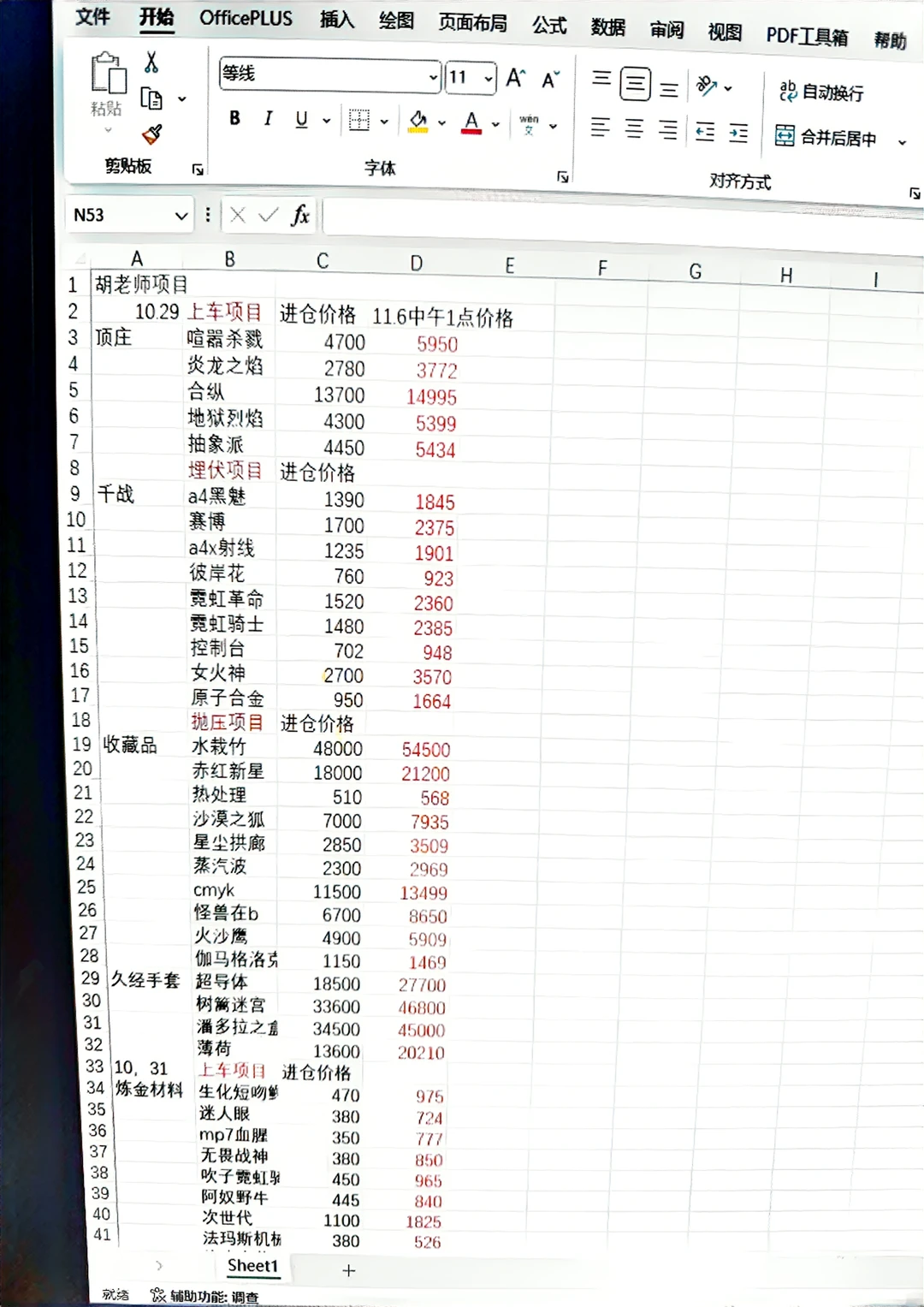Set top vertical alignment
The width and height of the screenshot is (924, 1307).
[601, 80]
